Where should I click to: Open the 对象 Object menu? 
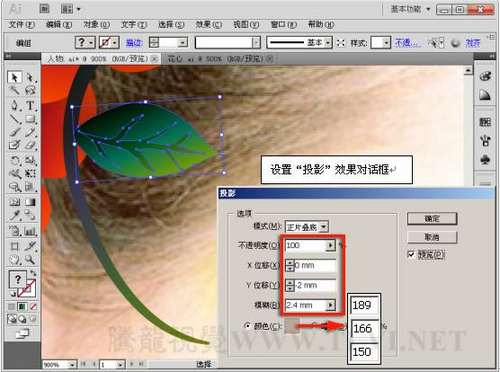tap(96, 25)
